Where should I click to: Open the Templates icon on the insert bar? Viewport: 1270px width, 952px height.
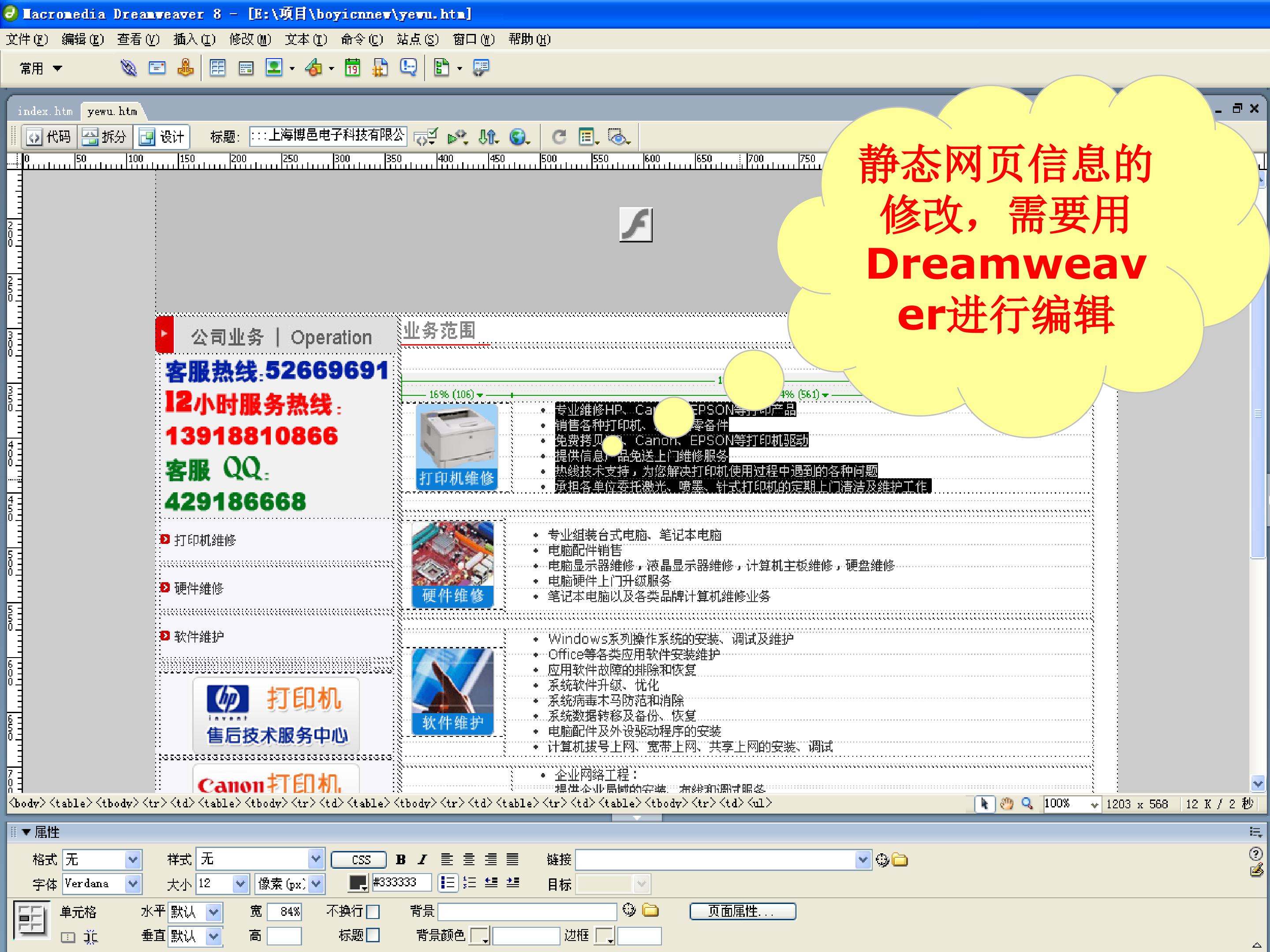click(x=441, y=68)
